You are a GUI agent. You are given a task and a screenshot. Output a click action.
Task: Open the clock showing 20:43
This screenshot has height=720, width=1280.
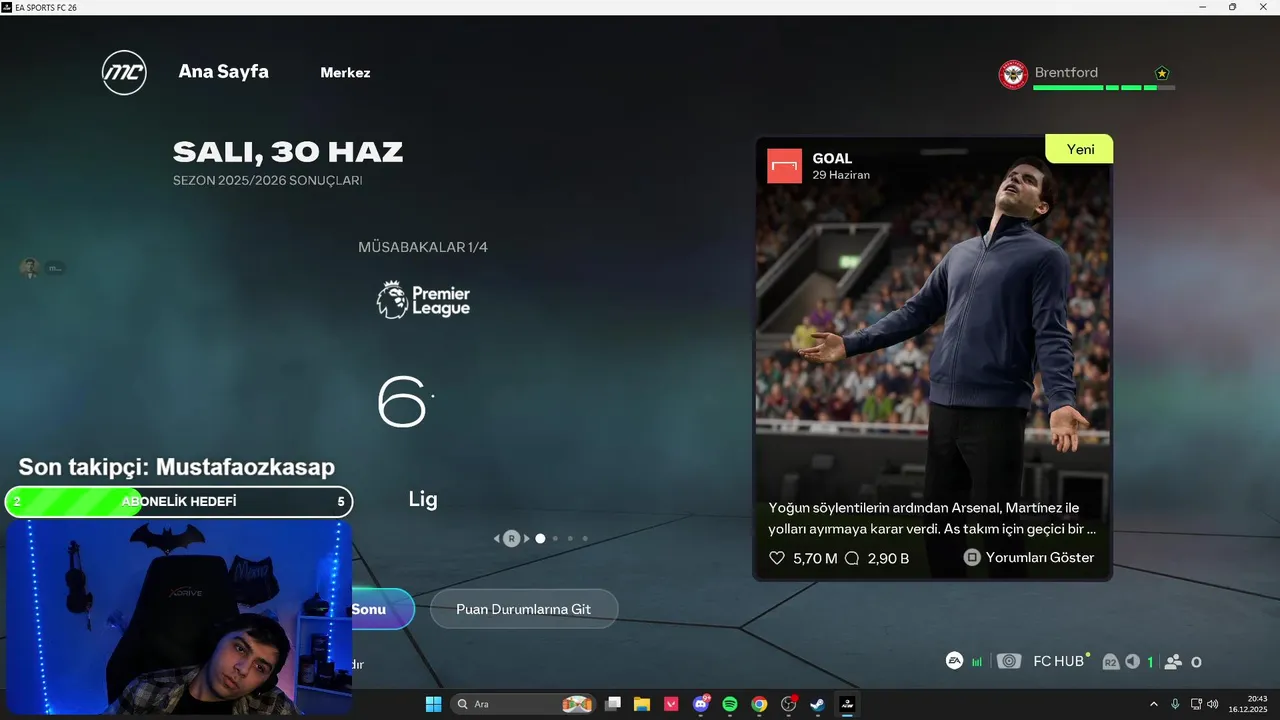(x=1249, y=704)
